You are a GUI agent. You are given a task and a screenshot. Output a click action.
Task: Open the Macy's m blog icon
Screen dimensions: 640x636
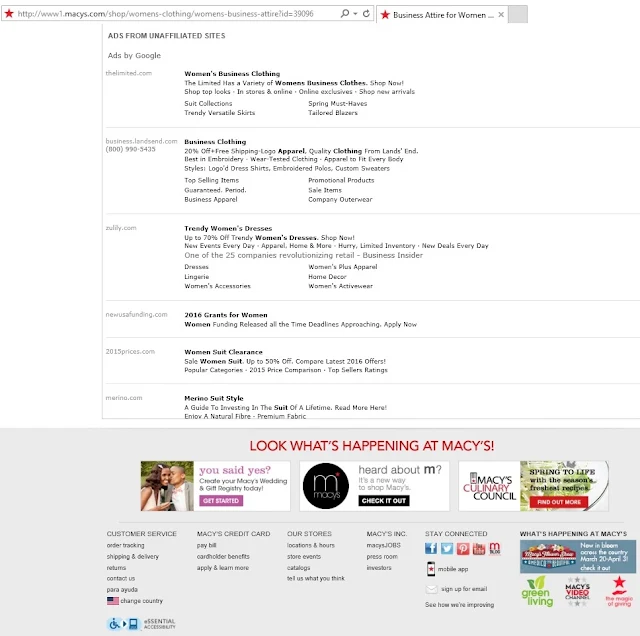[494, 548]
